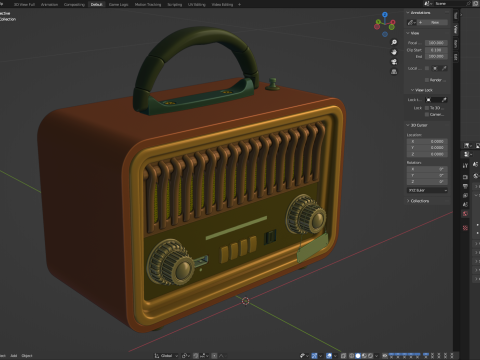Enable the Render Region checkbox
Image resolution: width=480 pixels, height=360 pixels.
(x=427, y=80)
